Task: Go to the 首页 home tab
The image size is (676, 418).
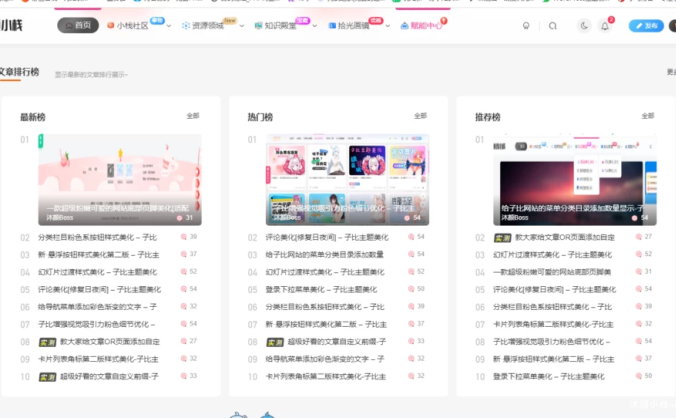Action: pyautogui.click(x=78, y=25)
